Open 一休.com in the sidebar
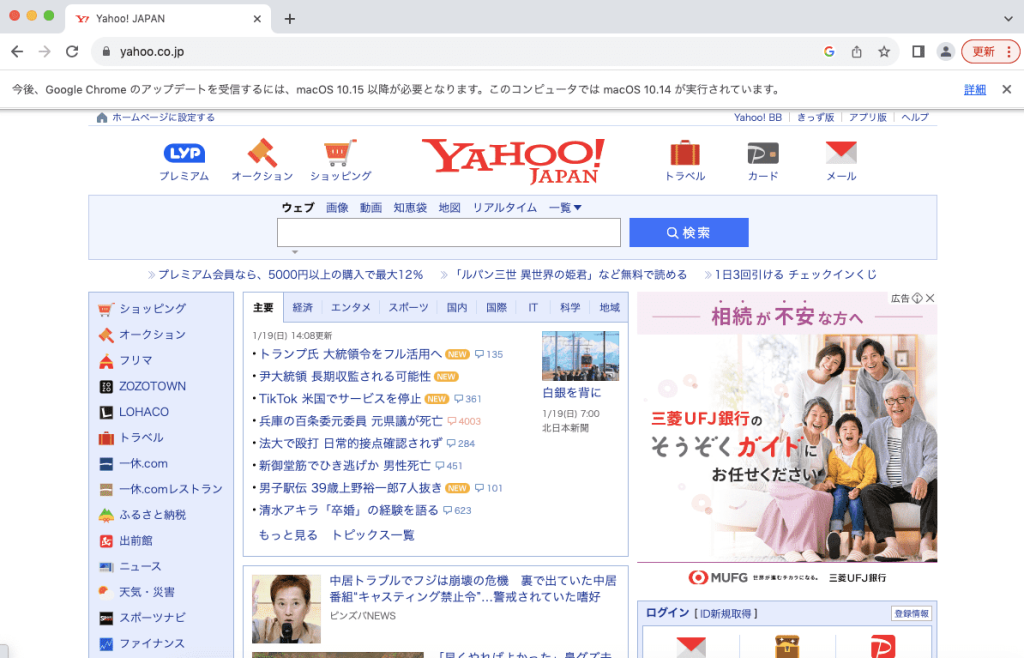The width and height of the screenshot is (1024, 658). pos(143,463)
